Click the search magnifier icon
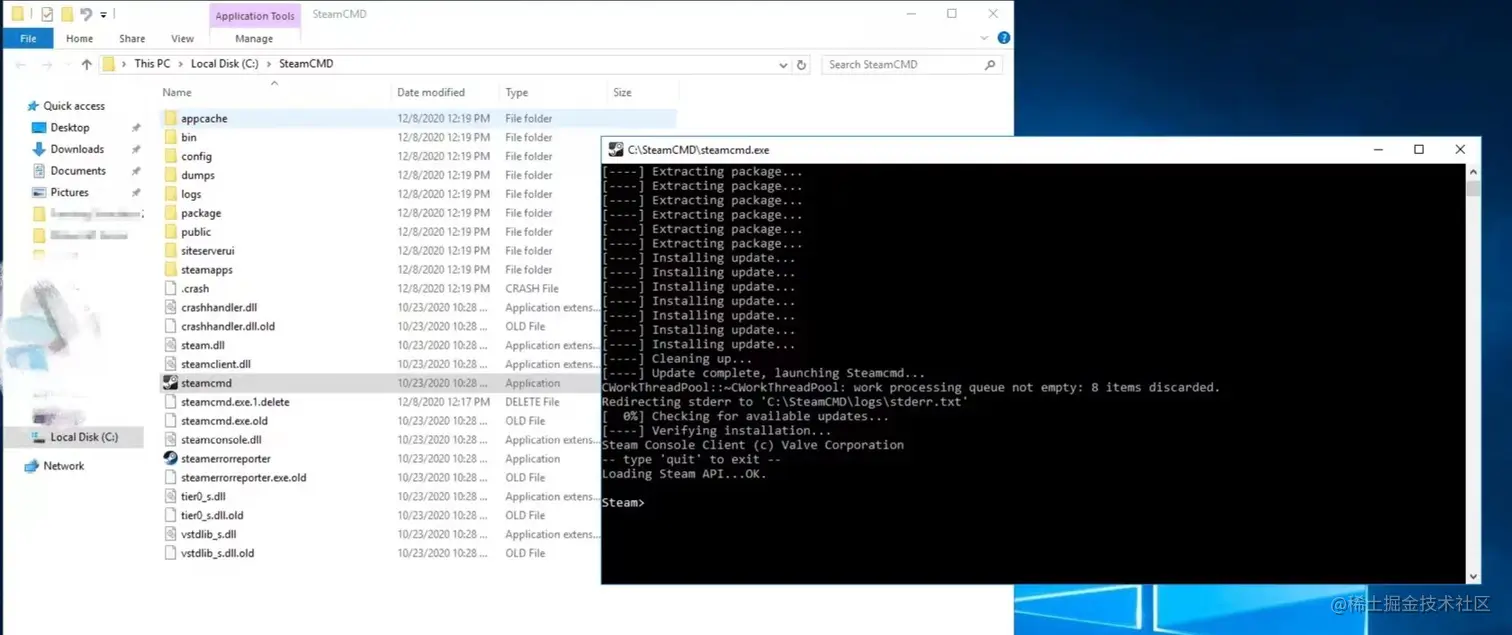The width and height of the screenshot is (1512, 635). (990, 64)
